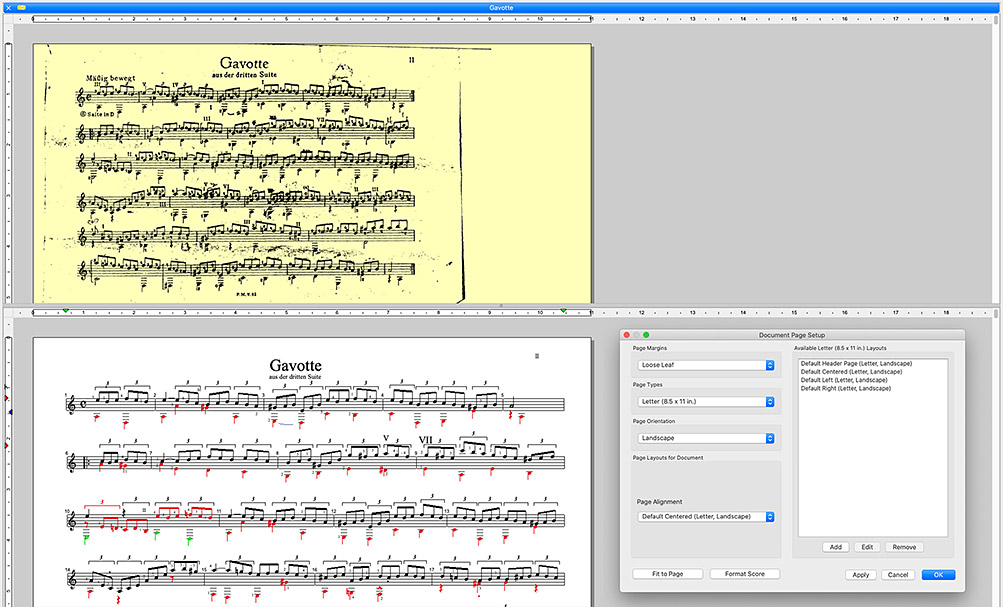Click the 'VII' position marking in lower score
Image resolution: width=1003 pixels, height=607 pixels.
tap(426, 439)
